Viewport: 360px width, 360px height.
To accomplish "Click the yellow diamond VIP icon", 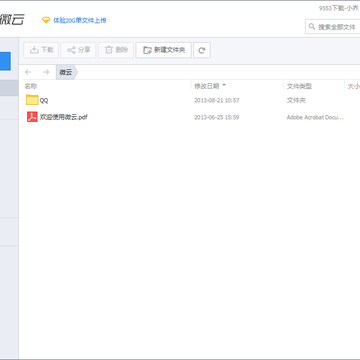I will tap(46, 20).
